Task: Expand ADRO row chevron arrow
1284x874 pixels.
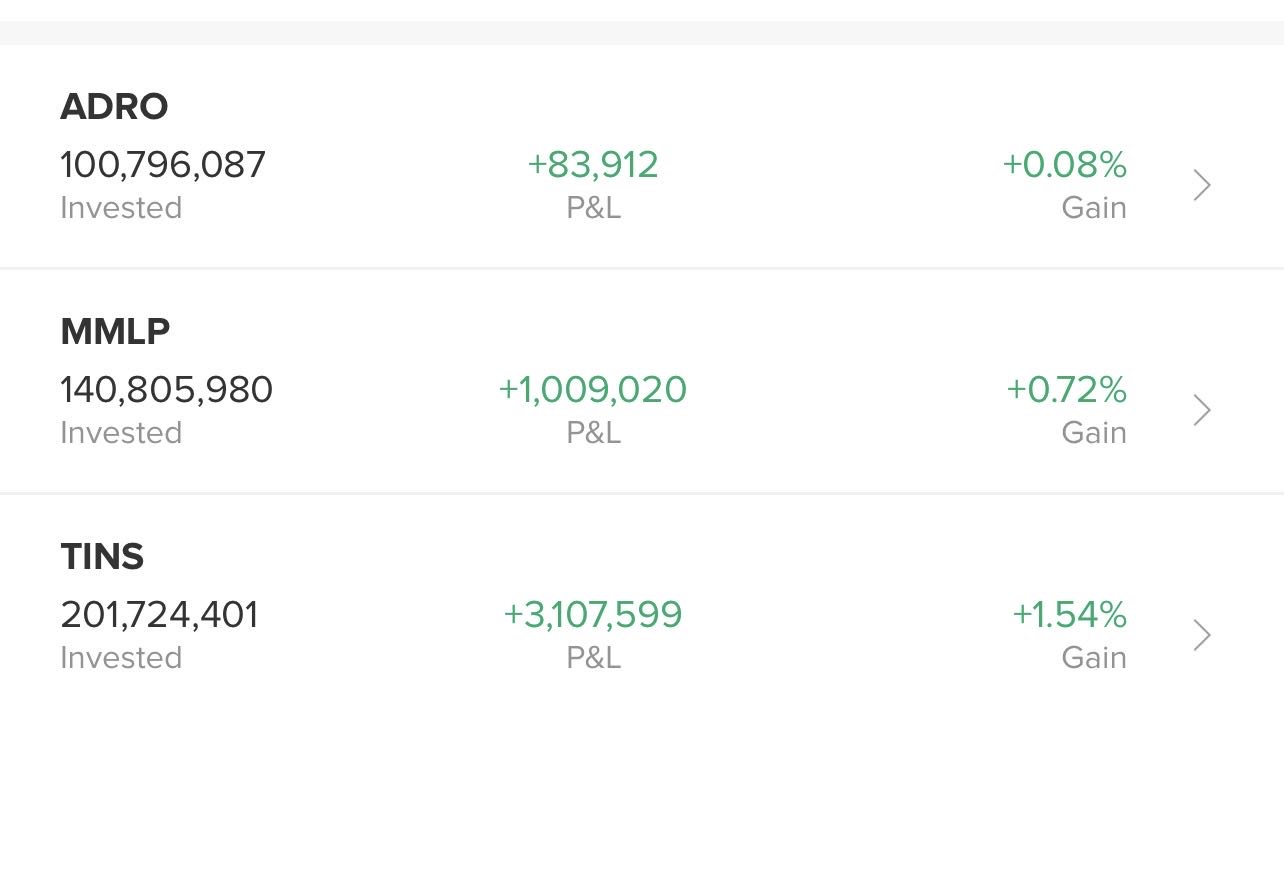Action: [x=1203, y=185]
